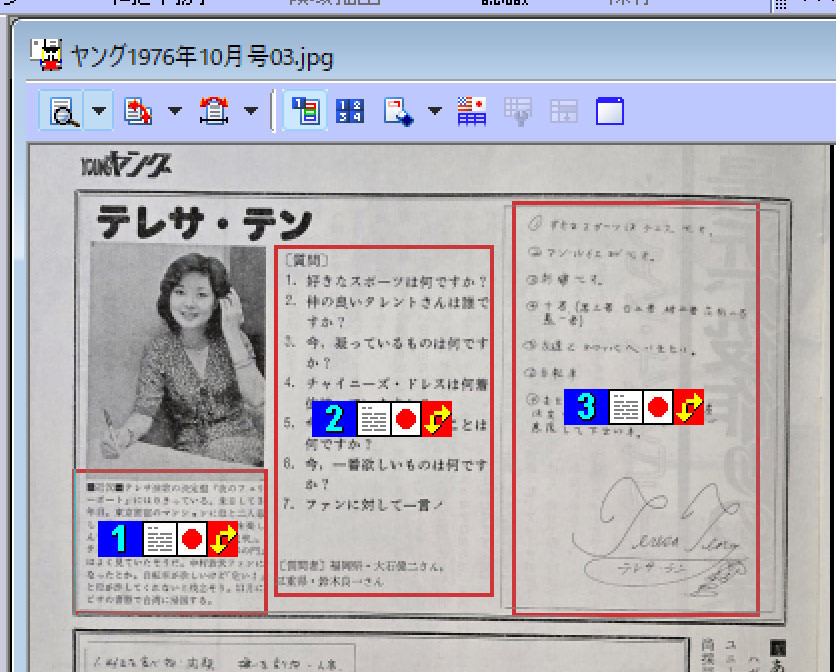836x672 pixels.
Task: Click the add page image icon
Action: (138, 111)
